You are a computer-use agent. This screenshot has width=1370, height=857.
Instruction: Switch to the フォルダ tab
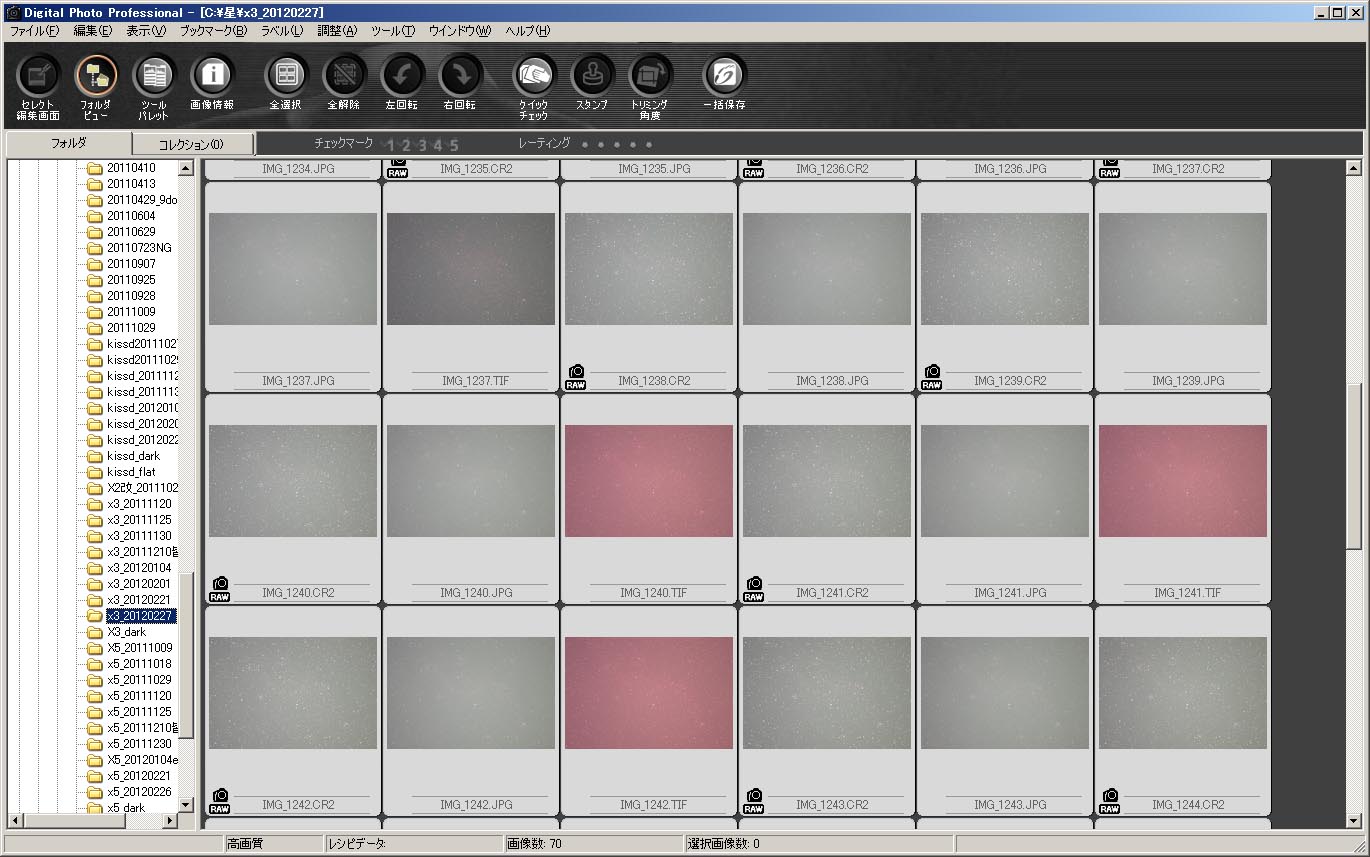(x=68, y=143)
